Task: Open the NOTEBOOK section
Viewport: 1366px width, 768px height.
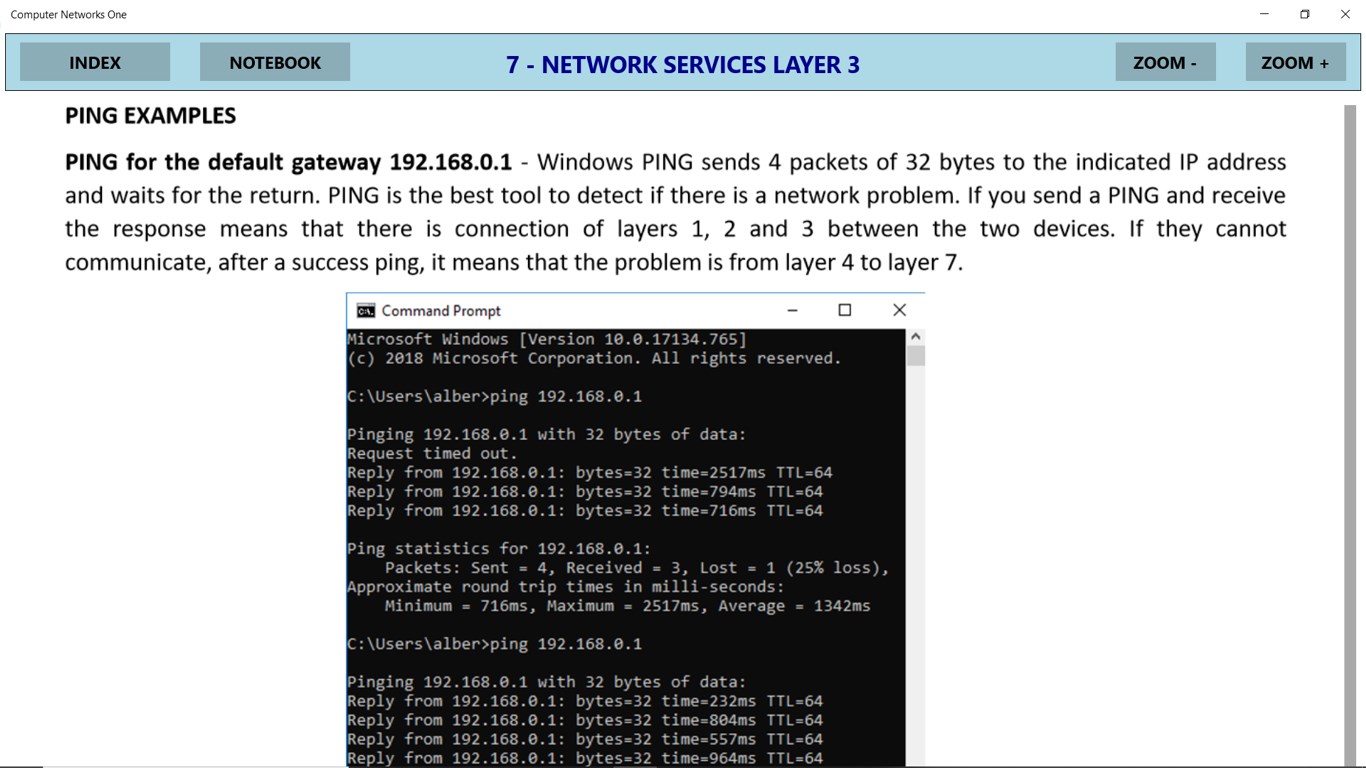Action: [275, 62]
